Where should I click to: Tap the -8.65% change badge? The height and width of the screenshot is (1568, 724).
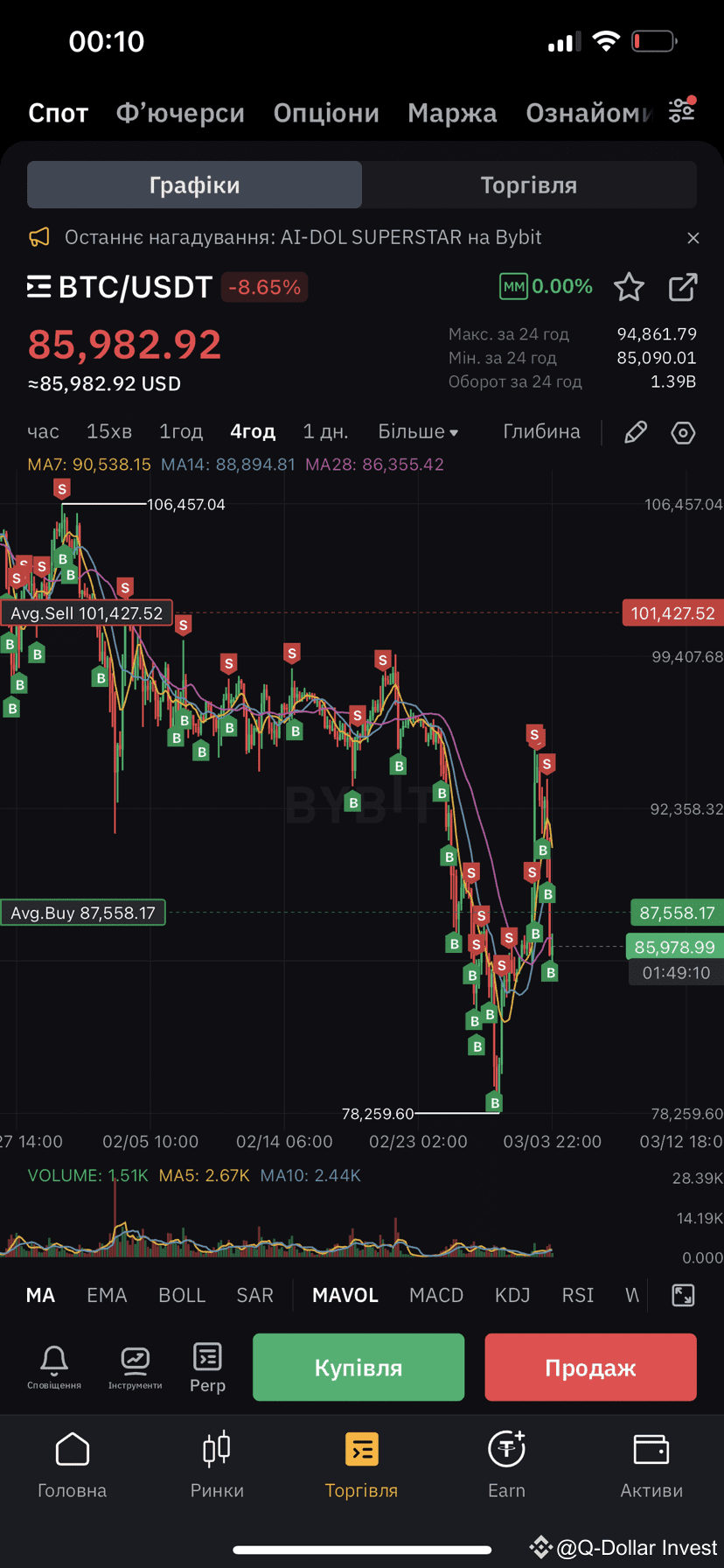[x=264, y=287]
